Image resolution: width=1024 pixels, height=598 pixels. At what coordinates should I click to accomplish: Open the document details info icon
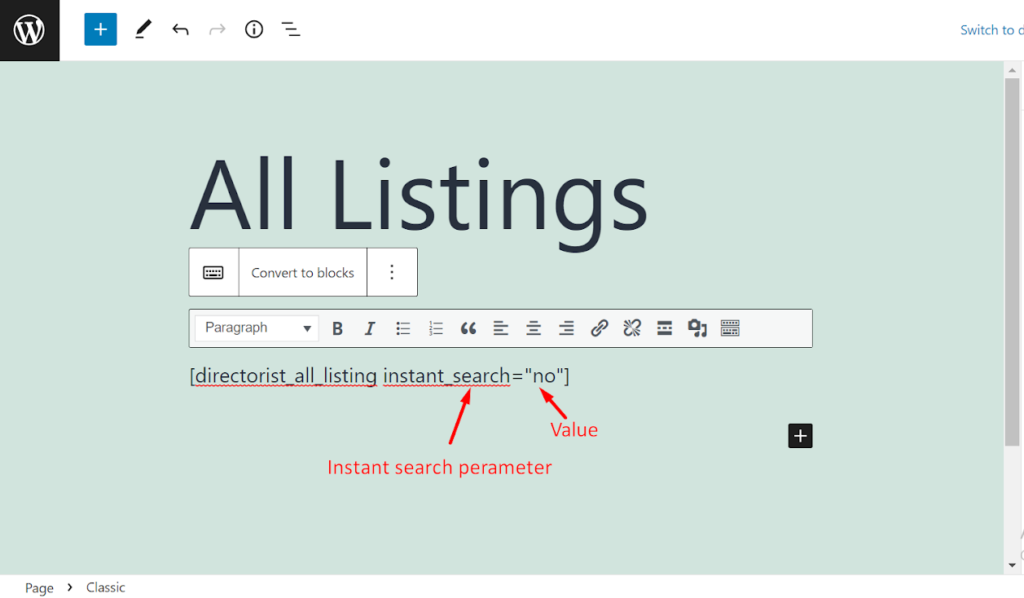pyautogui.click(x=254, y=29)
